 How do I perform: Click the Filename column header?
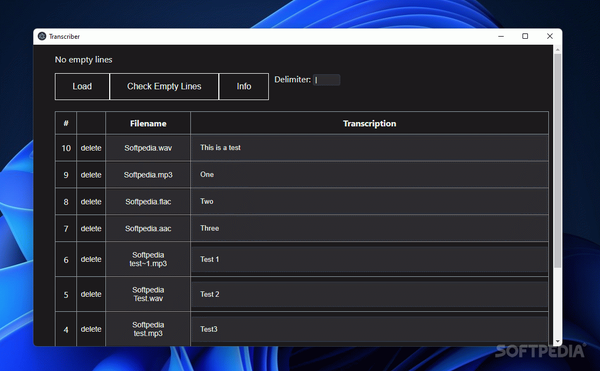148,124
